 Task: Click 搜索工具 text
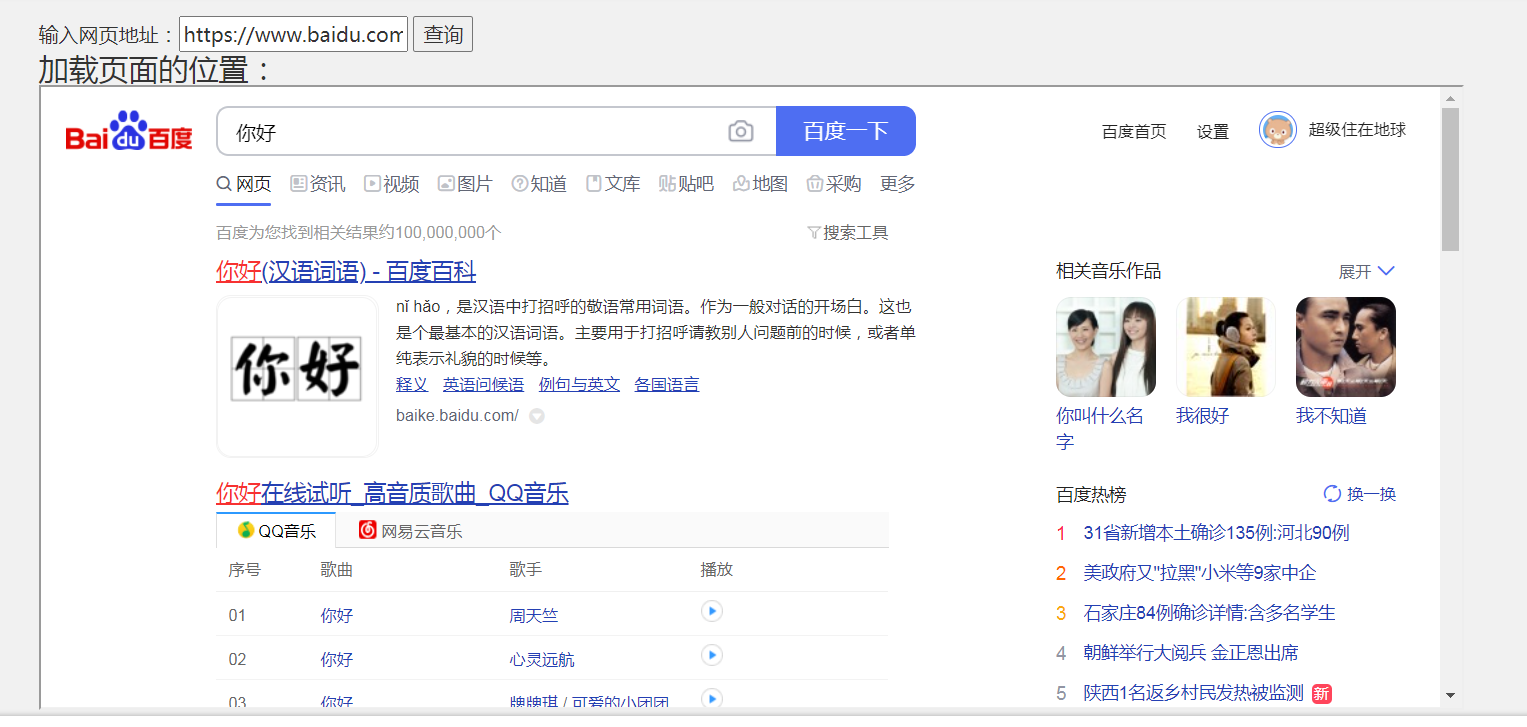pyautogui.click(x=856, y=233)
